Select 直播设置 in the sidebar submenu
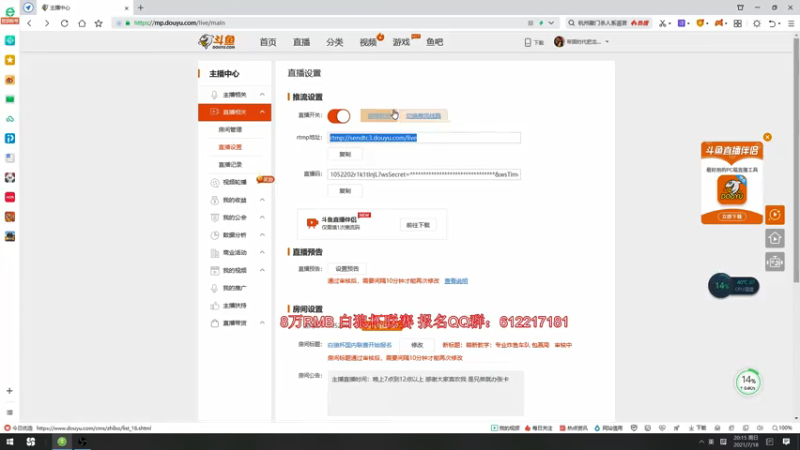This screenshot has height=450, width=800. click(230, 147)
